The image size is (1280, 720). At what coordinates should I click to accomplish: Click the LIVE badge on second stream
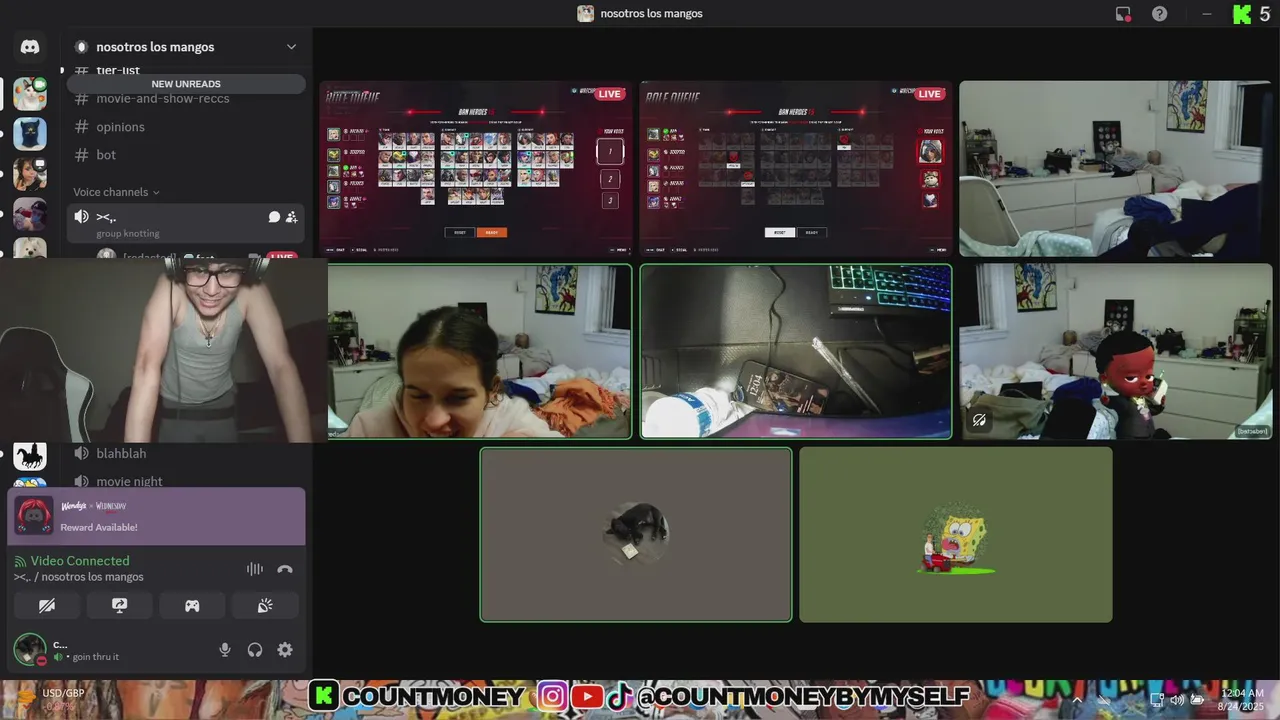click(929, 94)
